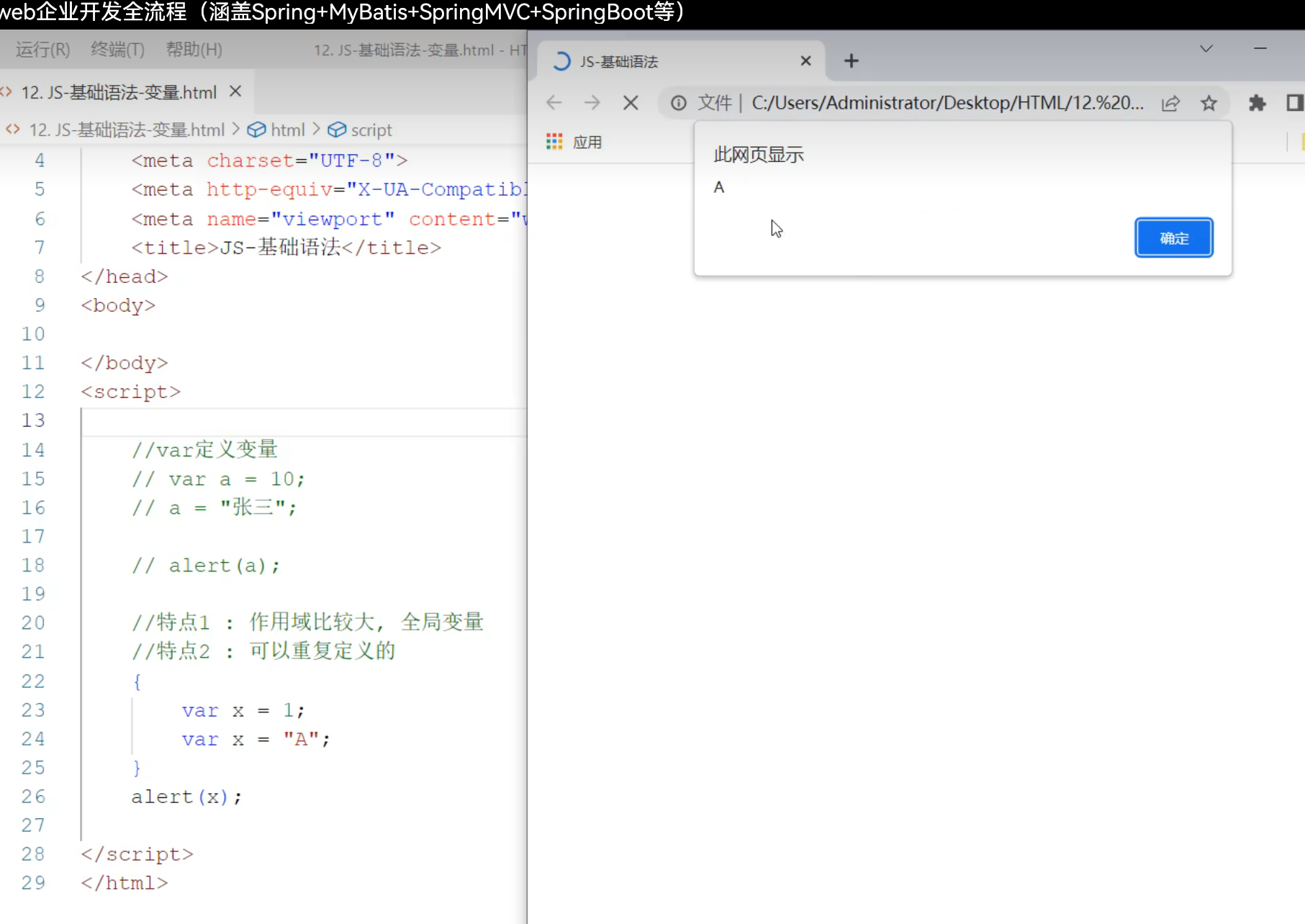Open tab search dropdown chevron

coord(1206,49)
